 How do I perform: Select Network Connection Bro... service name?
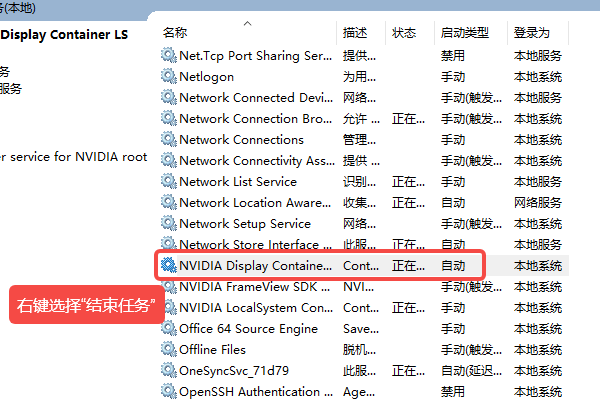[x=256, y=119]
